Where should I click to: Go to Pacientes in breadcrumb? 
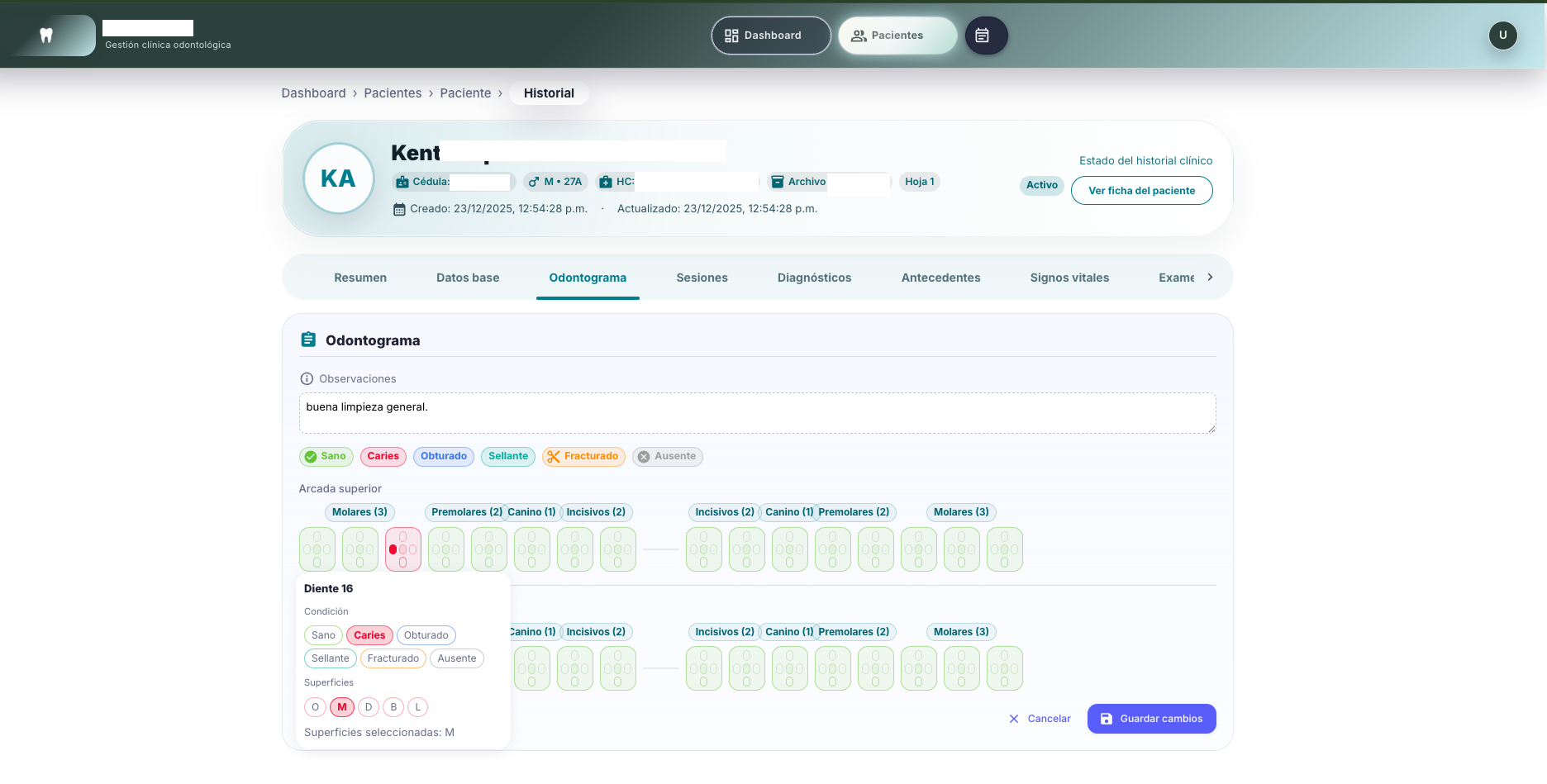[393, 93]
